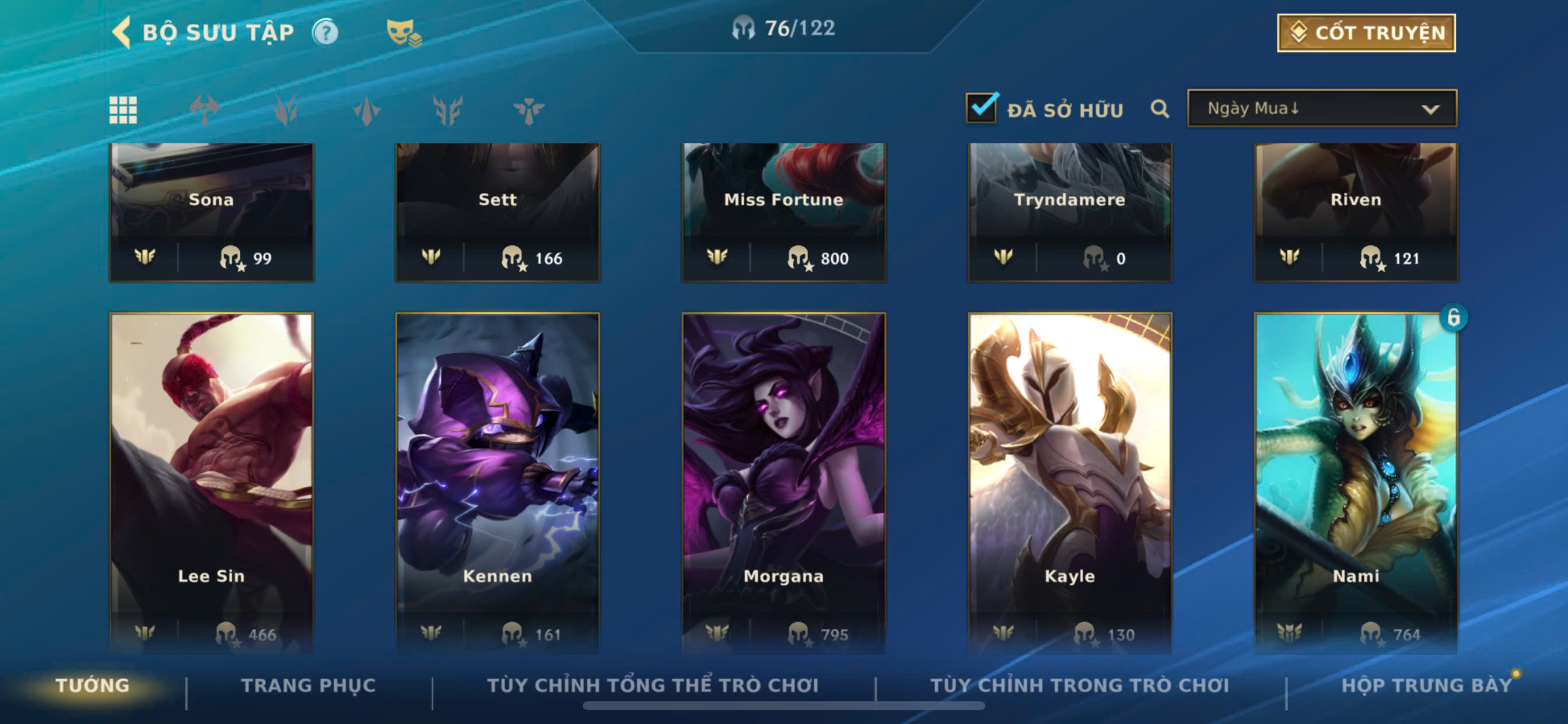
Task: Open the question mark help icon
Action: click(x=325, y=32)
